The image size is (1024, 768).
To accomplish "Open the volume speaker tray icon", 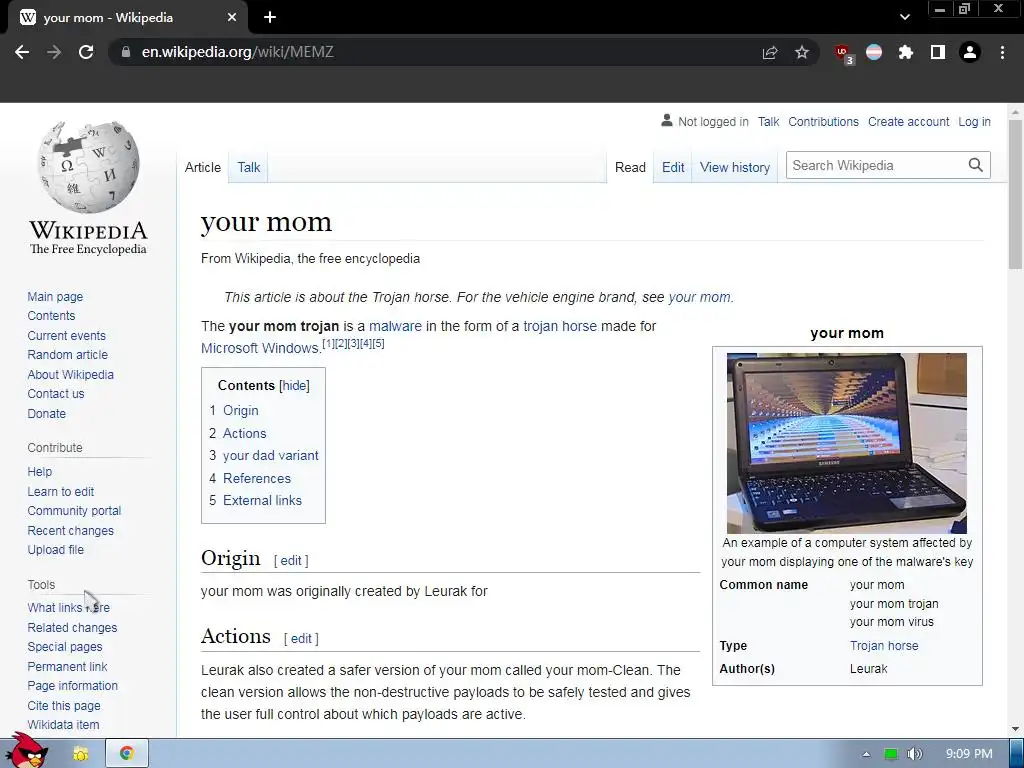I will pos(915,754).
